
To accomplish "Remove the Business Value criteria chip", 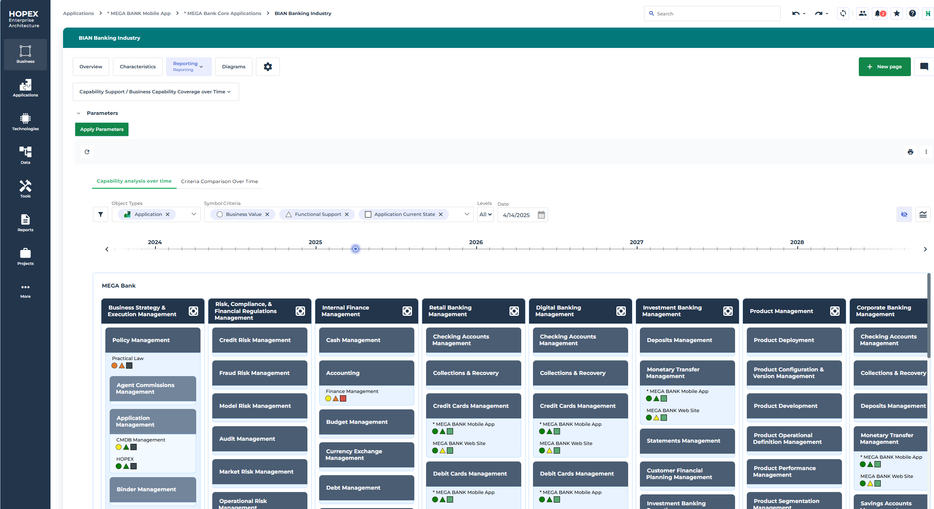I will pos(268,214).
